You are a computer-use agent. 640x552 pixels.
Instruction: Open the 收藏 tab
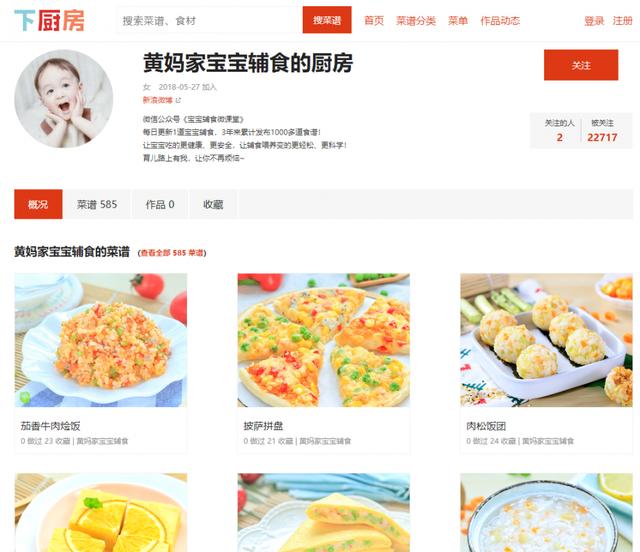(x=213, y=204)
